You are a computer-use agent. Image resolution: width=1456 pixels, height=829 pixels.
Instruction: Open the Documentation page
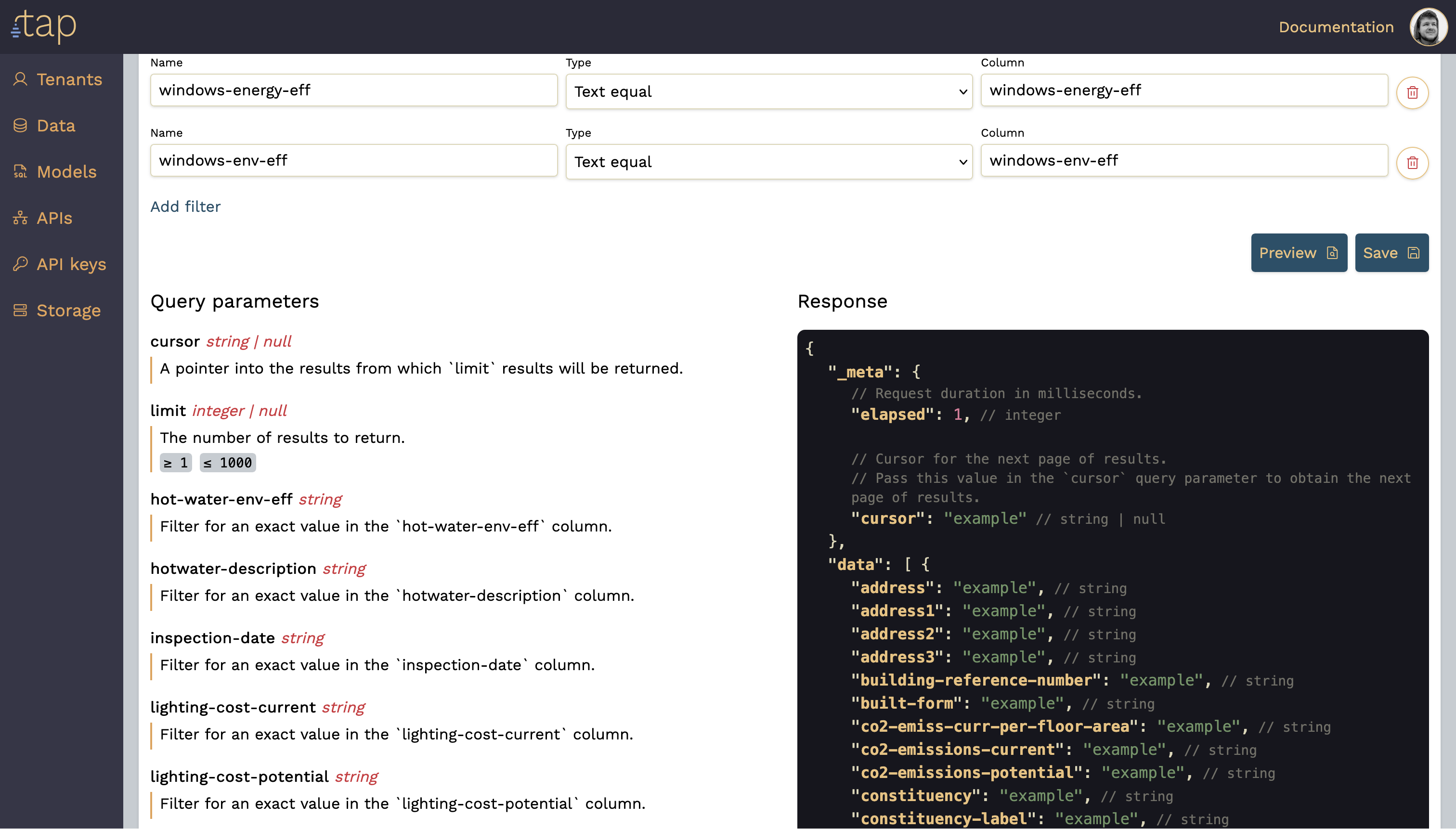pyautogui.click(x=1335, y=27)
